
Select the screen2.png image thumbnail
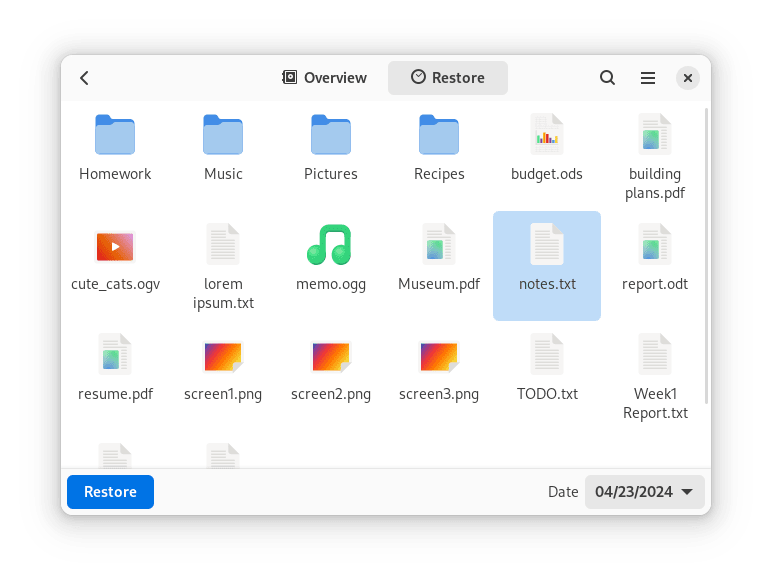tap(331, 356)
